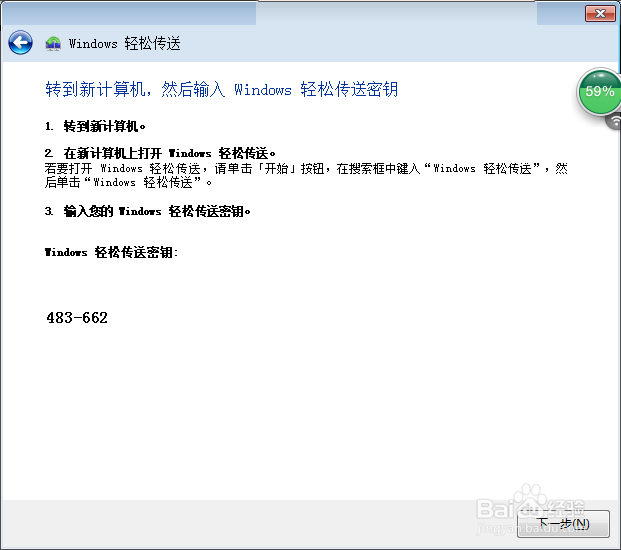
Task: Click the Wi-Fi icon below the 59% ball
Action: (x=615, y=121)
